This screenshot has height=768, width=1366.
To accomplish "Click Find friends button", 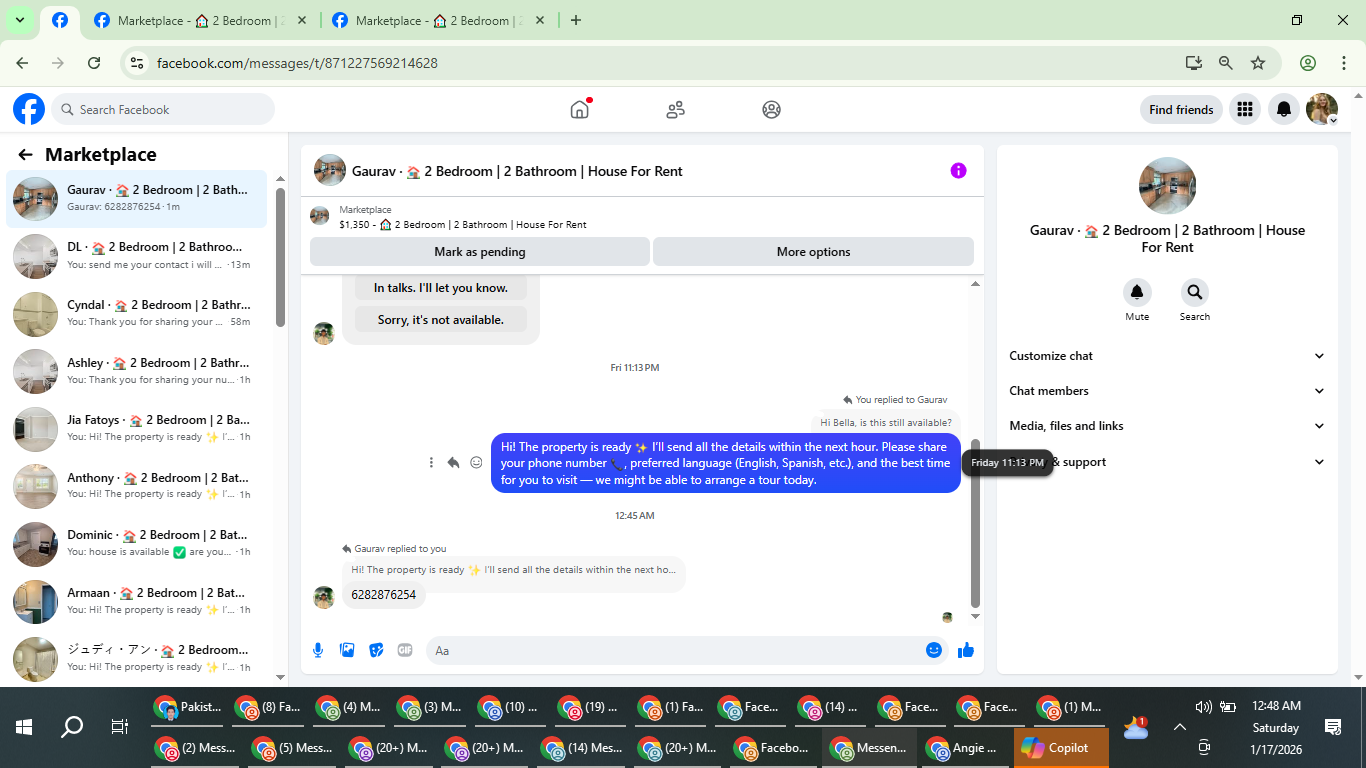I will (x=1181, y=110).
